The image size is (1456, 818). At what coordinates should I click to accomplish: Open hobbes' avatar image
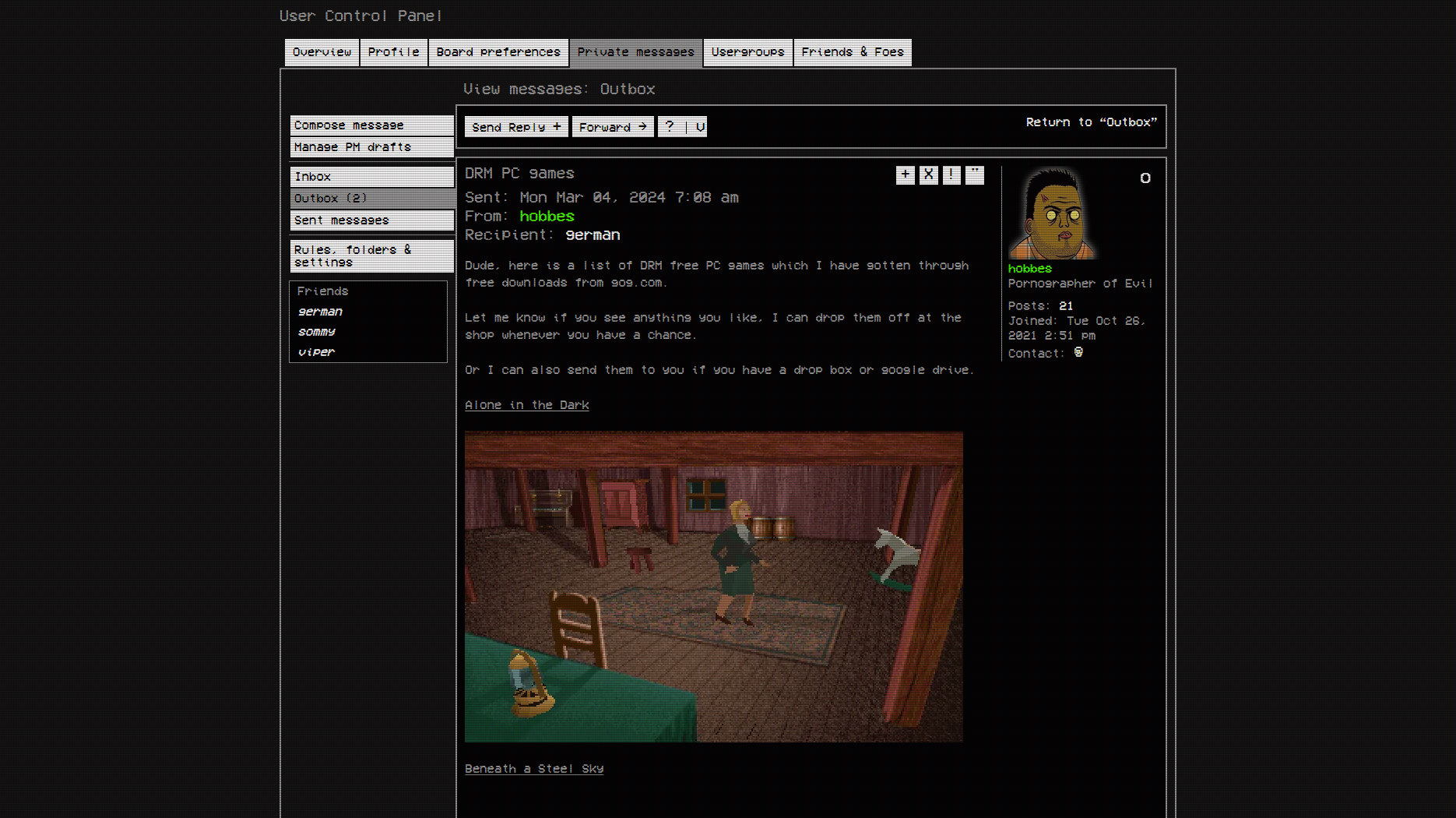coord(1053,213)
